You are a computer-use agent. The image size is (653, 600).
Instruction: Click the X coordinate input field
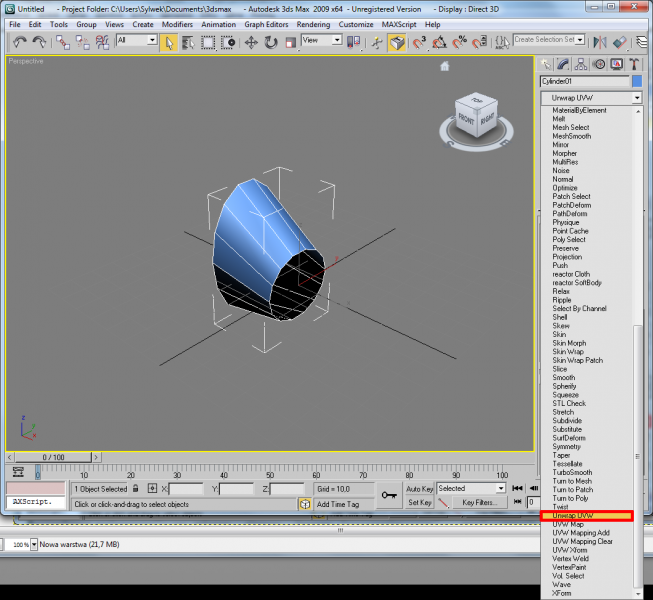[x=186, y=489]
